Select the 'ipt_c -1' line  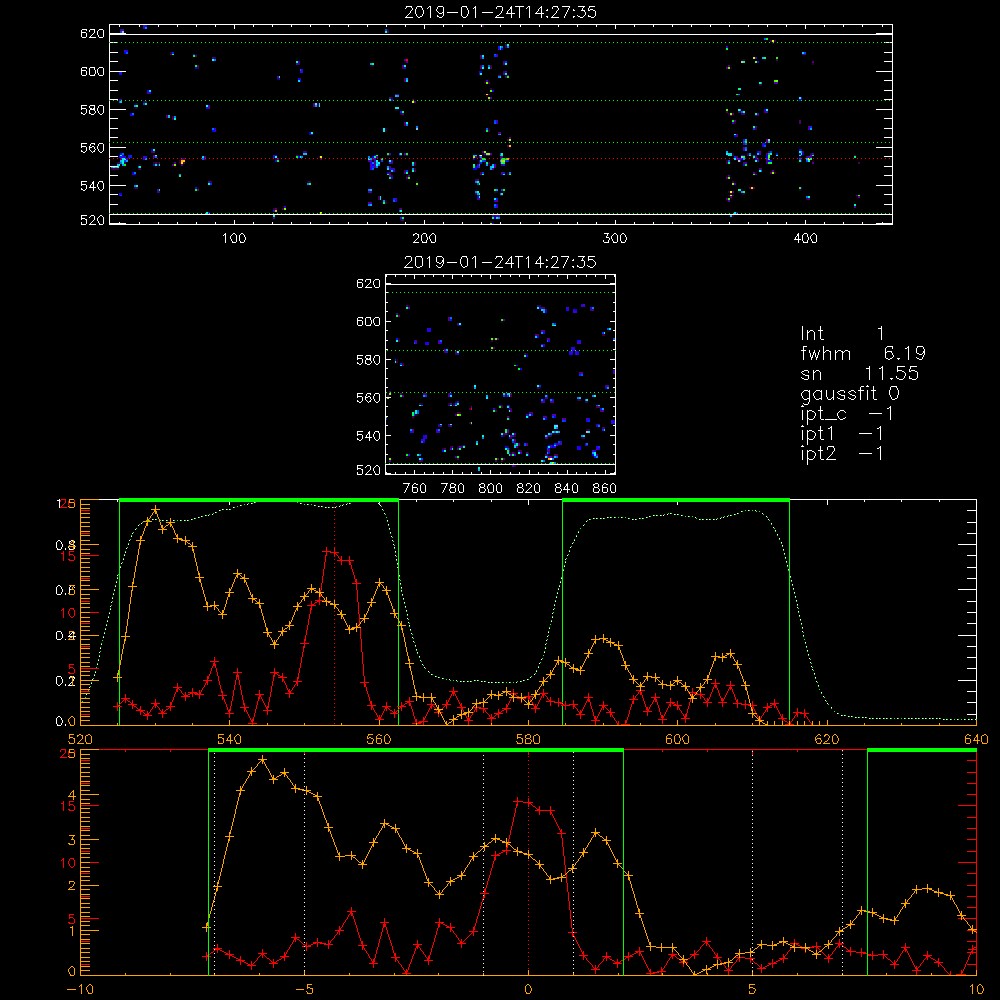(847, 414)
